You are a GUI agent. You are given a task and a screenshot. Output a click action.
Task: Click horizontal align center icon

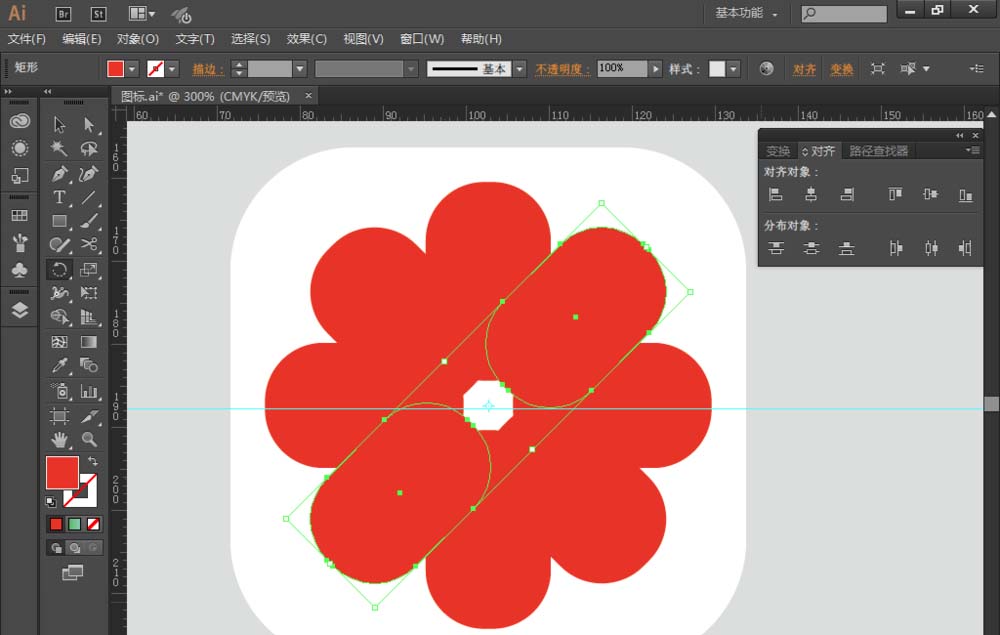811,194
